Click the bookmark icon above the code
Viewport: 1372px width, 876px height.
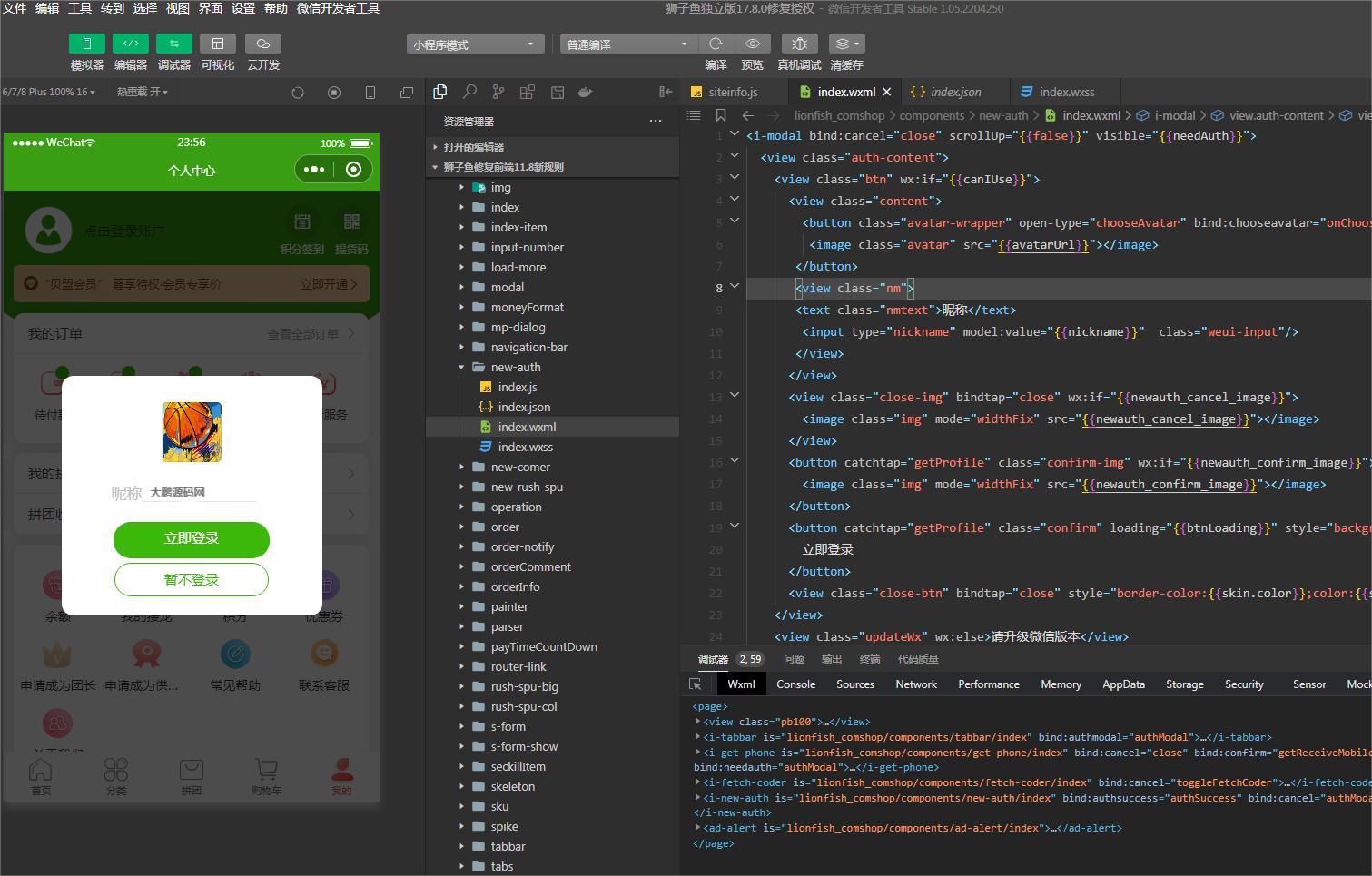click(720, 115)
